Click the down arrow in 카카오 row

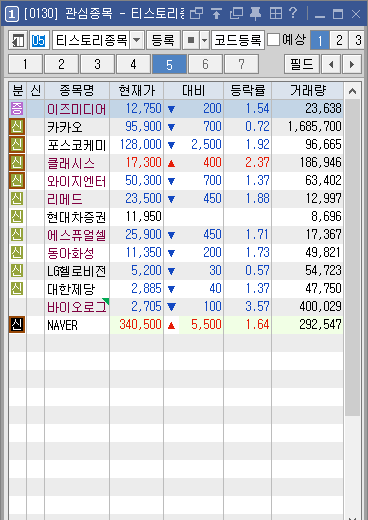click(171, 127)
